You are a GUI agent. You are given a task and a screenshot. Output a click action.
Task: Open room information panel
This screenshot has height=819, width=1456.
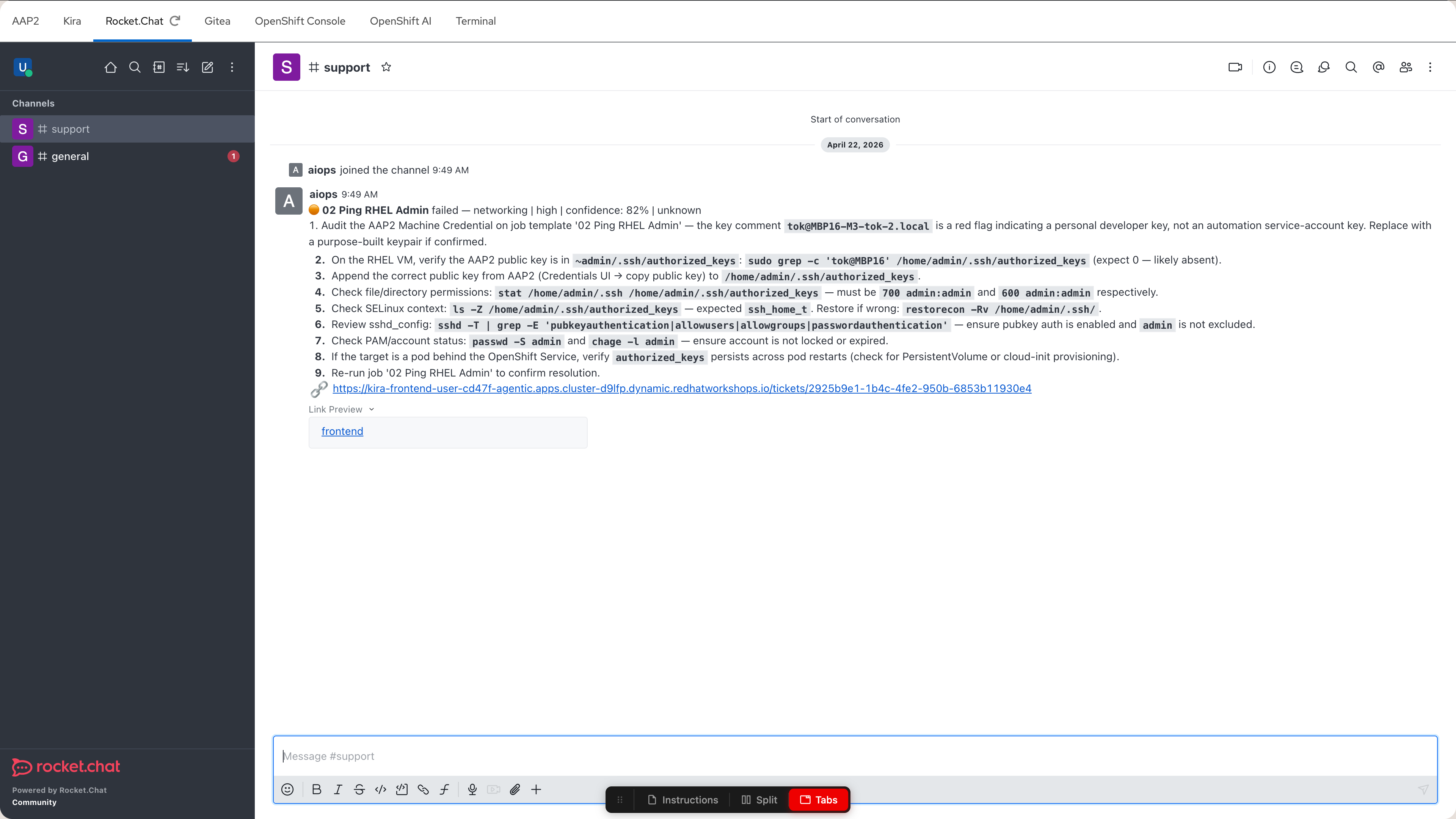coord(1269,67)
